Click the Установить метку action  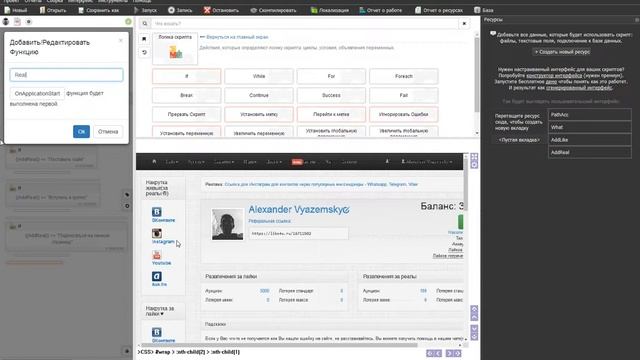(259, 114)
